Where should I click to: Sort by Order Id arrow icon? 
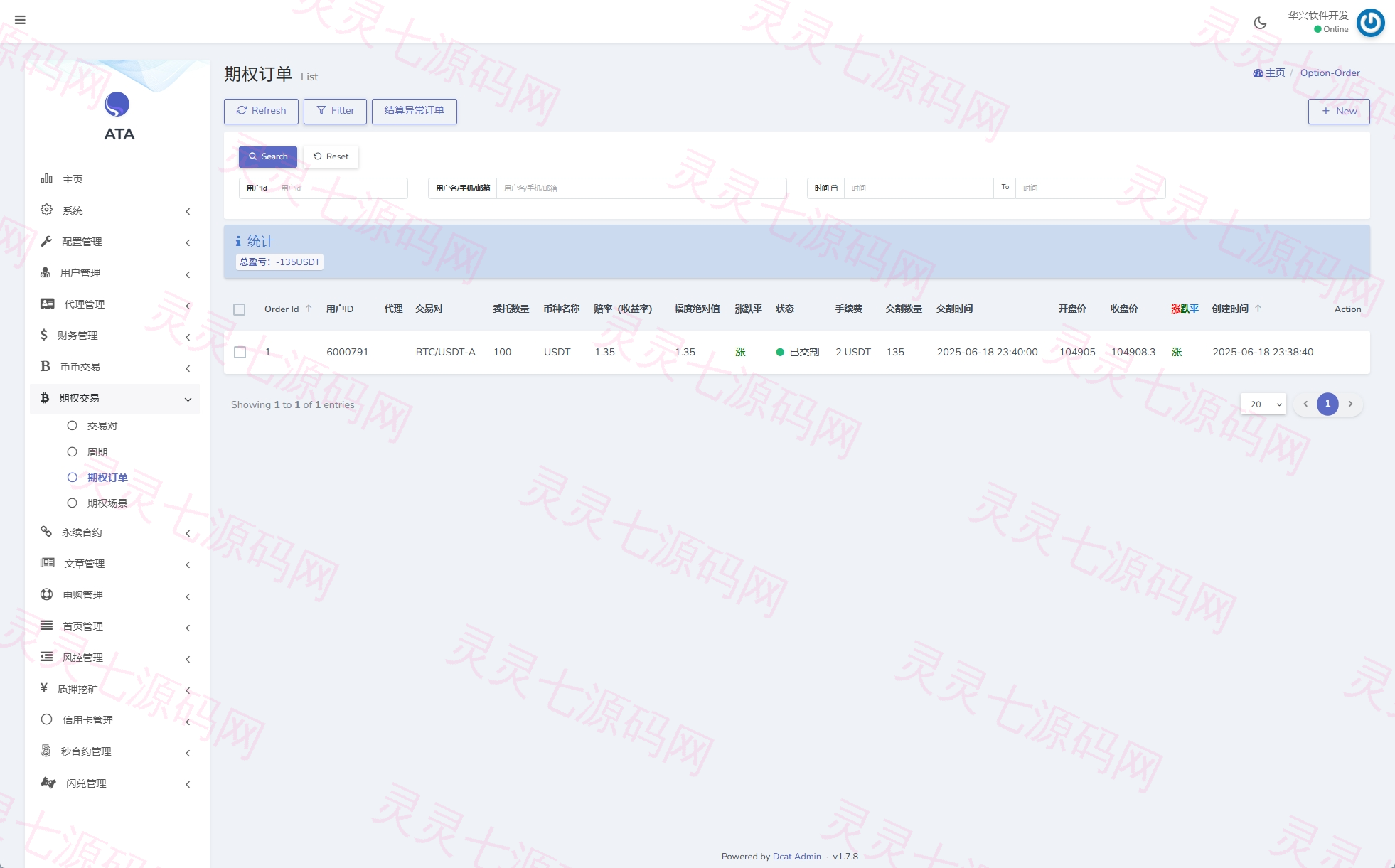(x=309, y=309)
